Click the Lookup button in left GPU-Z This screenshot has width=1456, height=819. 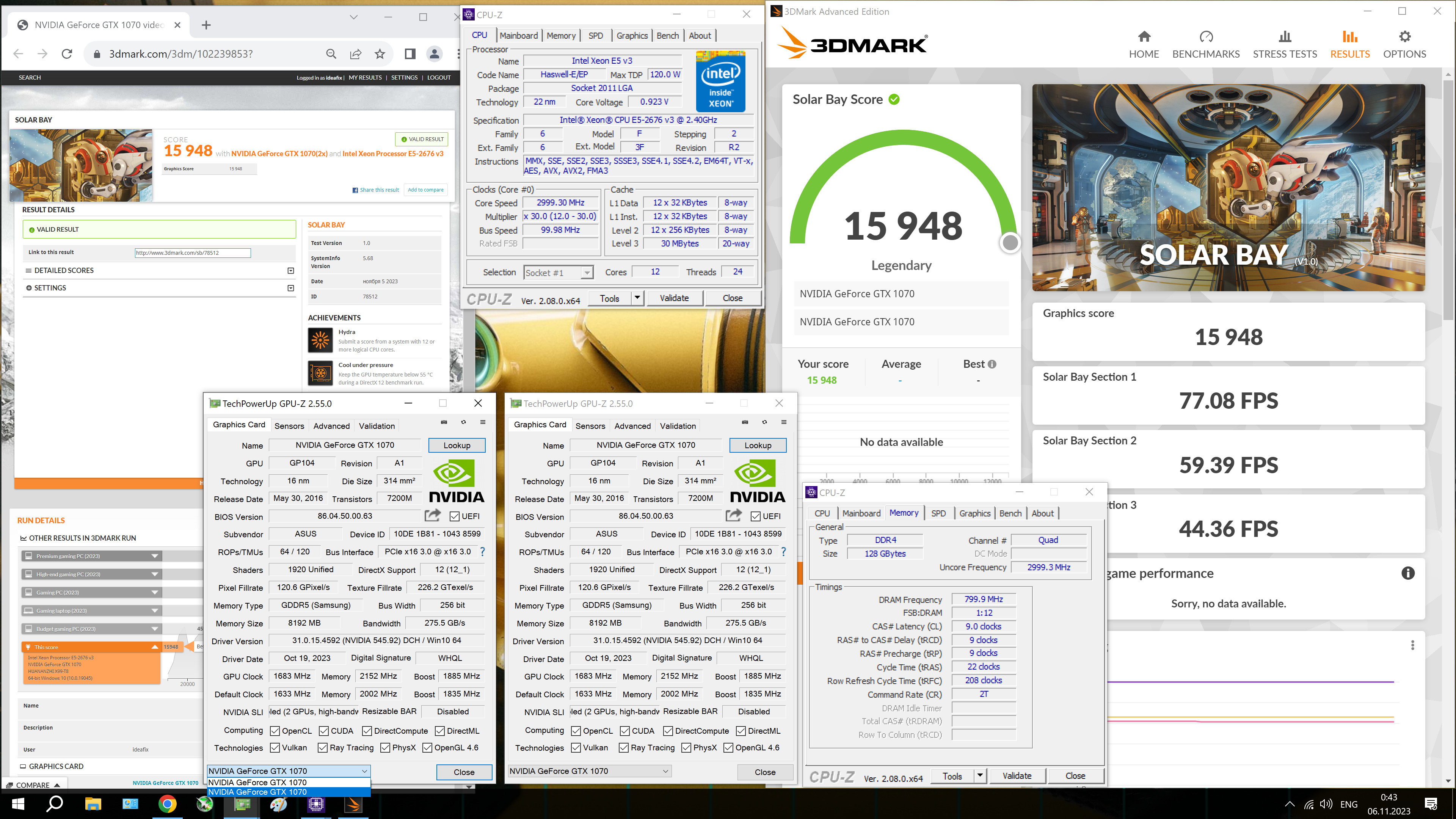(x=457, y=446)
